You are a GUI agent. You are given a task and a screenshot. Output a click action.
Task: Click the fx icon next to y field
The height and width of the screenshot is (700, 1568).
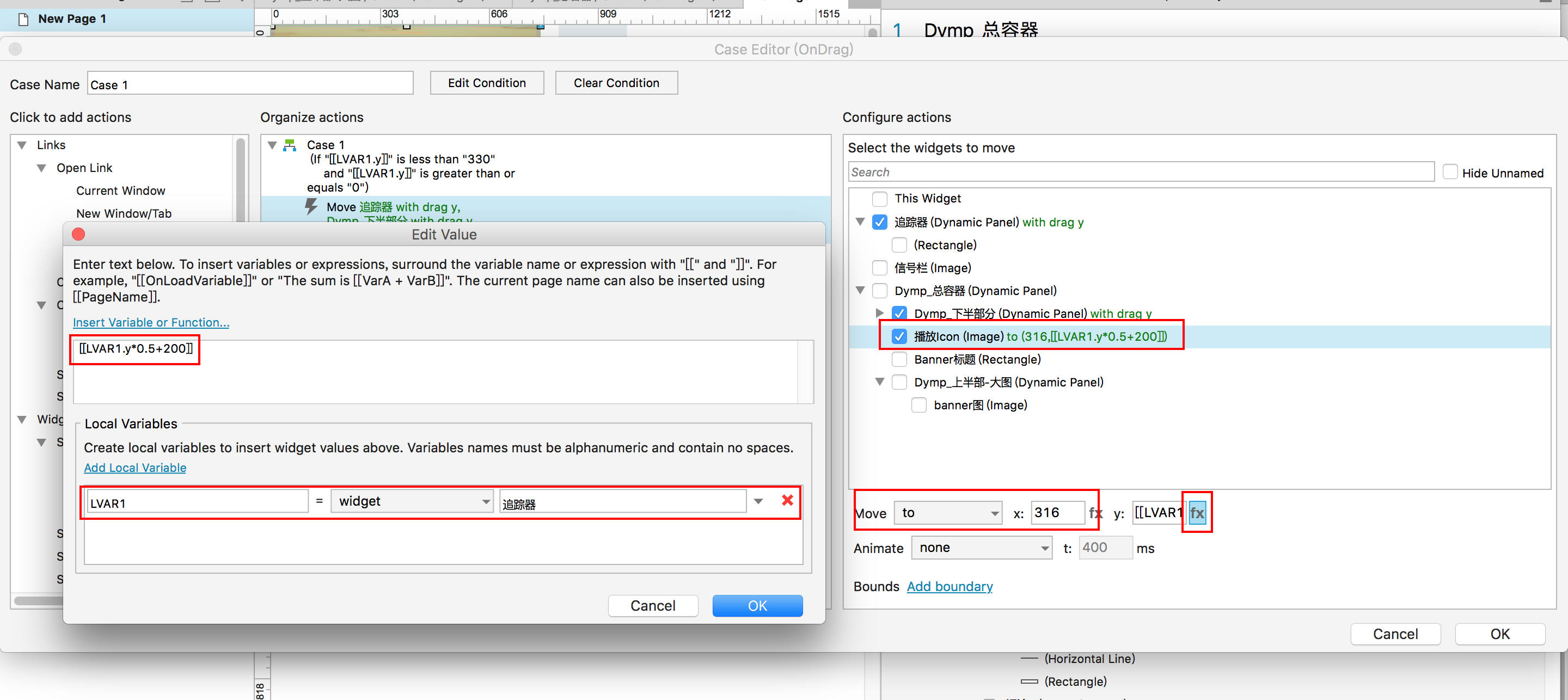click(1196, 513)
